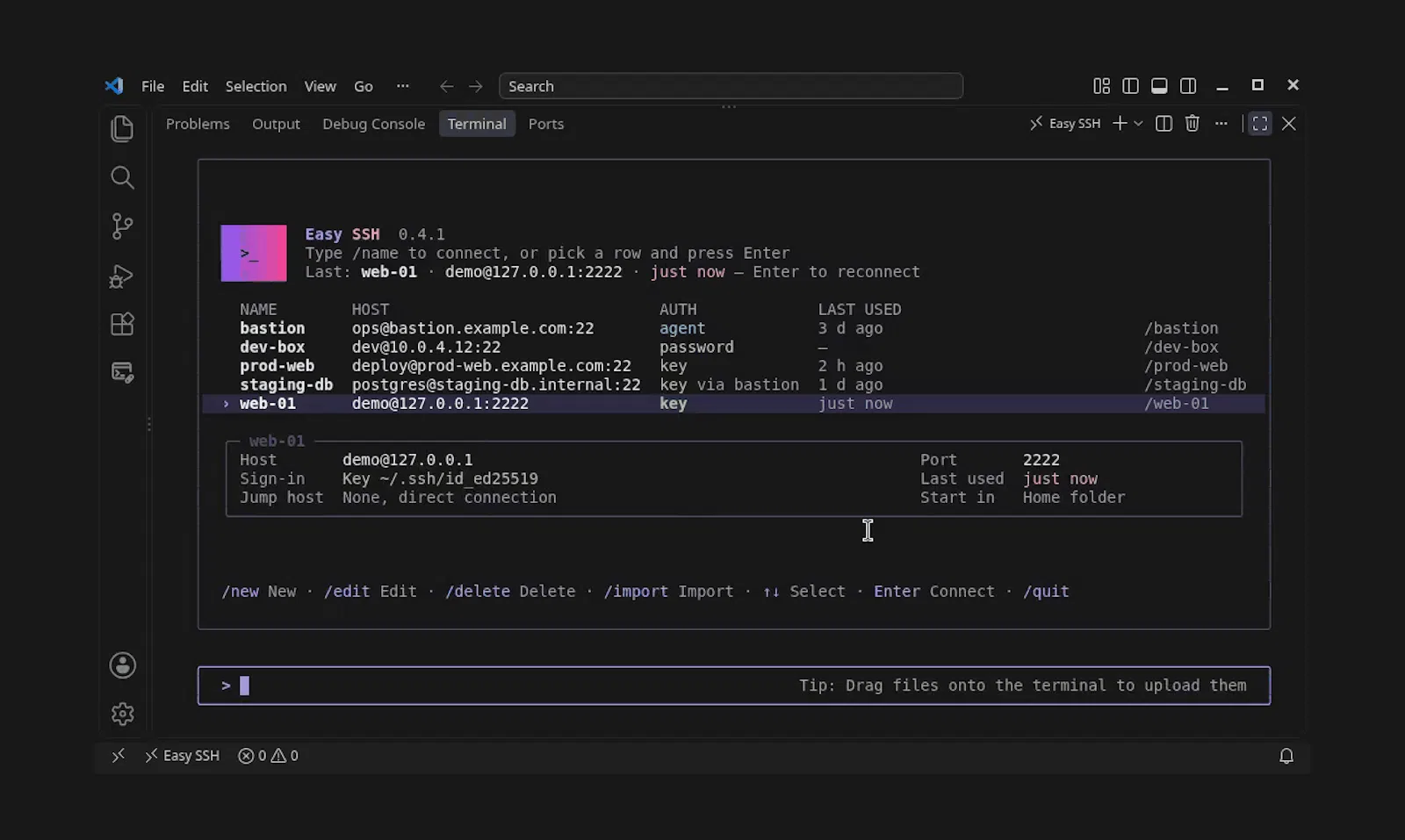Click the Easy SSH pink terminal logo
The width and height of the screenshot is (1405, 840).
[x=254, y=254]
